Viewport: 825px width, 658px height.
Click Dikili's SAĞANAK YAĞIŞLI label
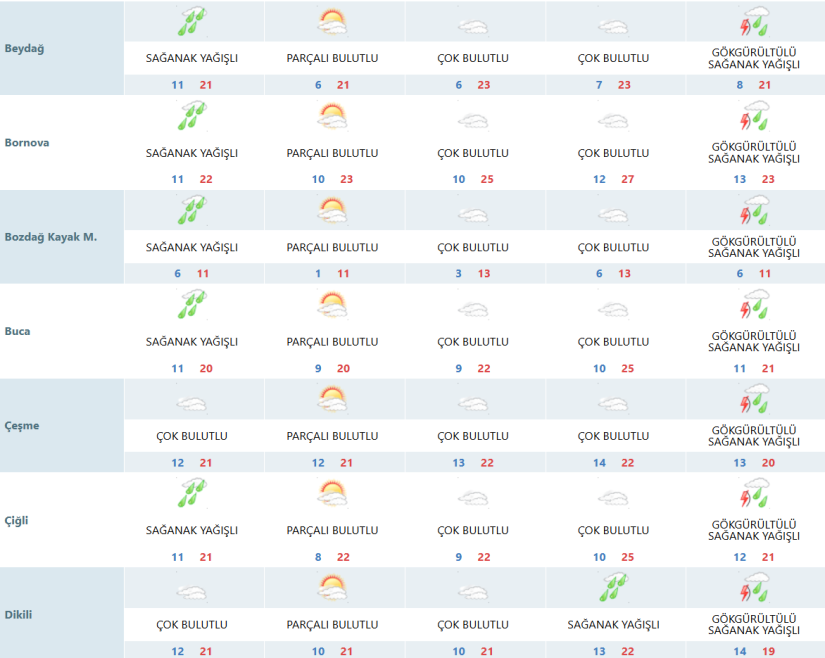tap(613, 625)
